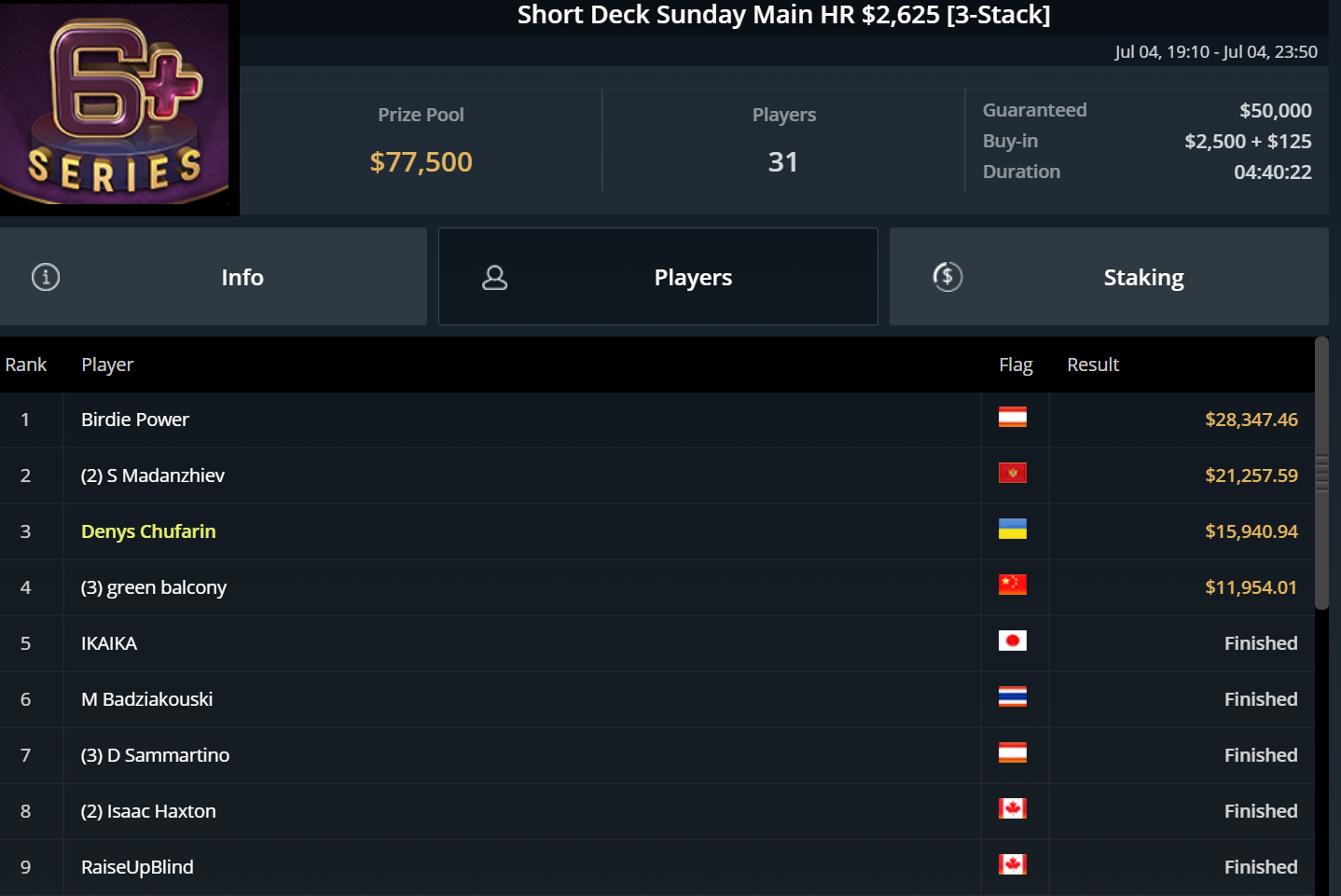Select the RaiseUpBlind player row
Viewport: 1341px width, 896px height.
pos(137,867)
